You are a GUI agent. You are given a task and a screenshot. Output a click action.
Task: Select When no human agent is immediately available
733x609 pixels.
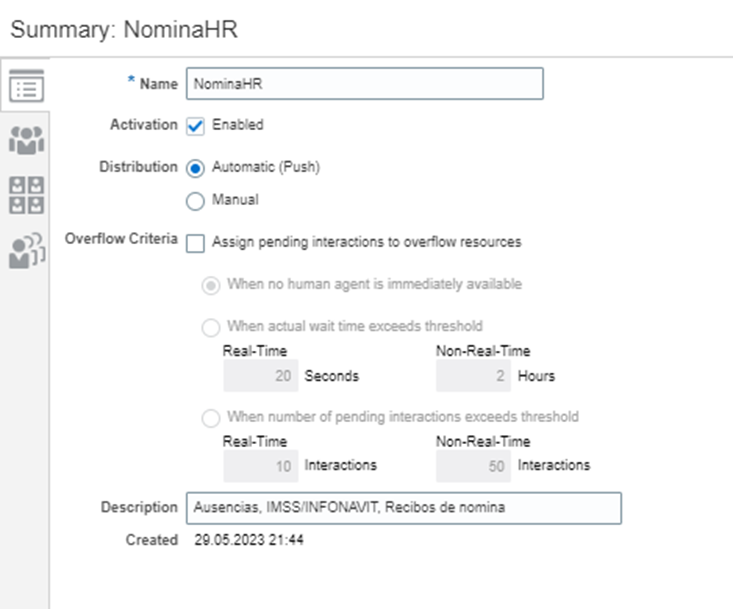click(211, 285)
